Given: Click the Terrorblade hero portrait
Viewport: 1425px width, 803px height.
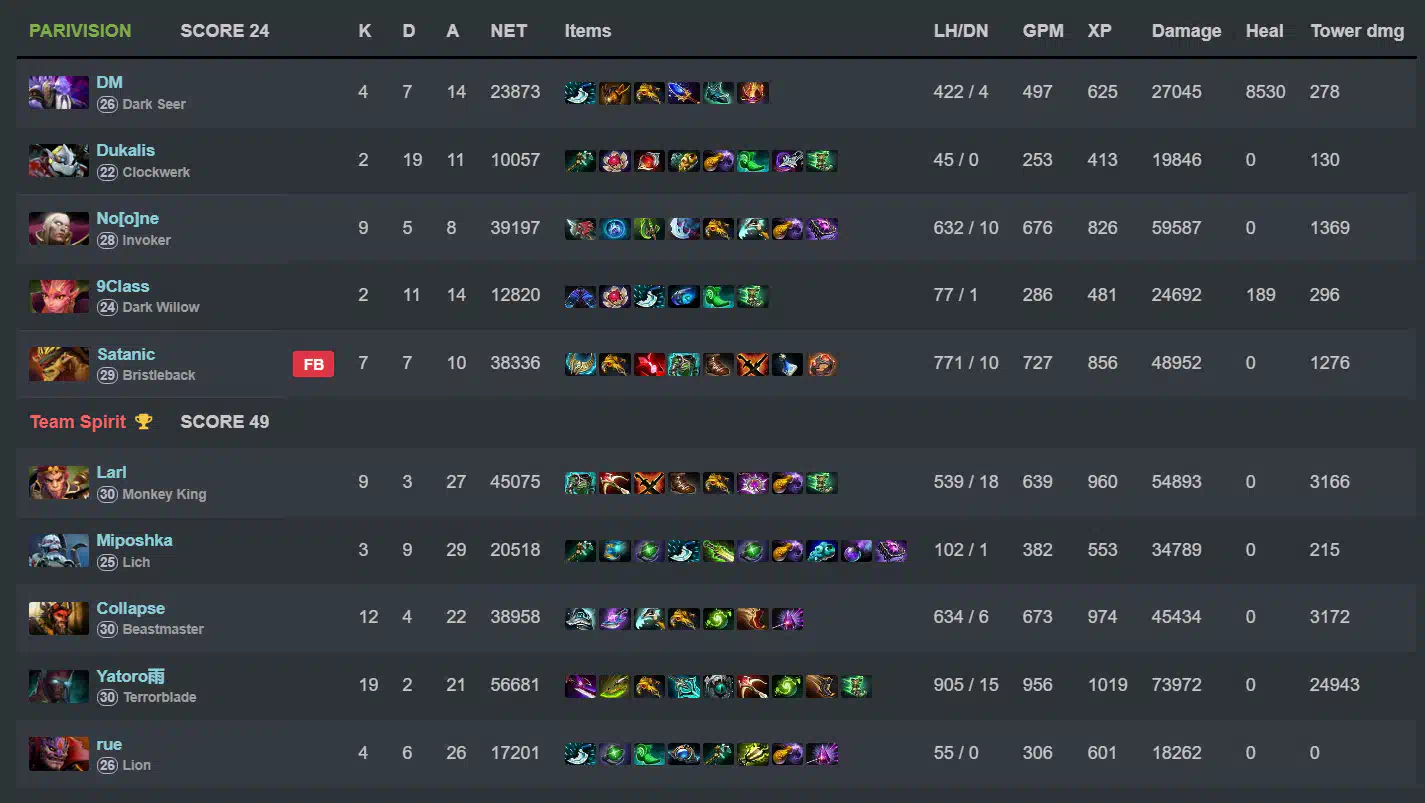Looking at the screenshot, I should pos(59,686).
